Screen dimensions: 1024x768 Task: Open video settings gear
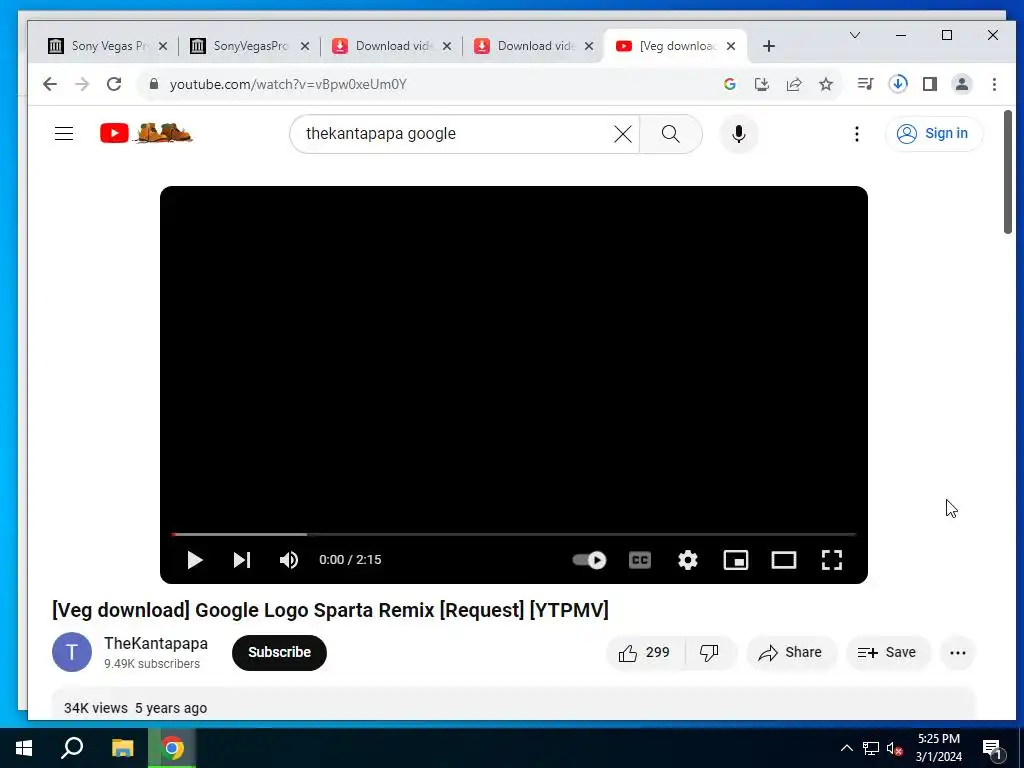click(688, 560)
